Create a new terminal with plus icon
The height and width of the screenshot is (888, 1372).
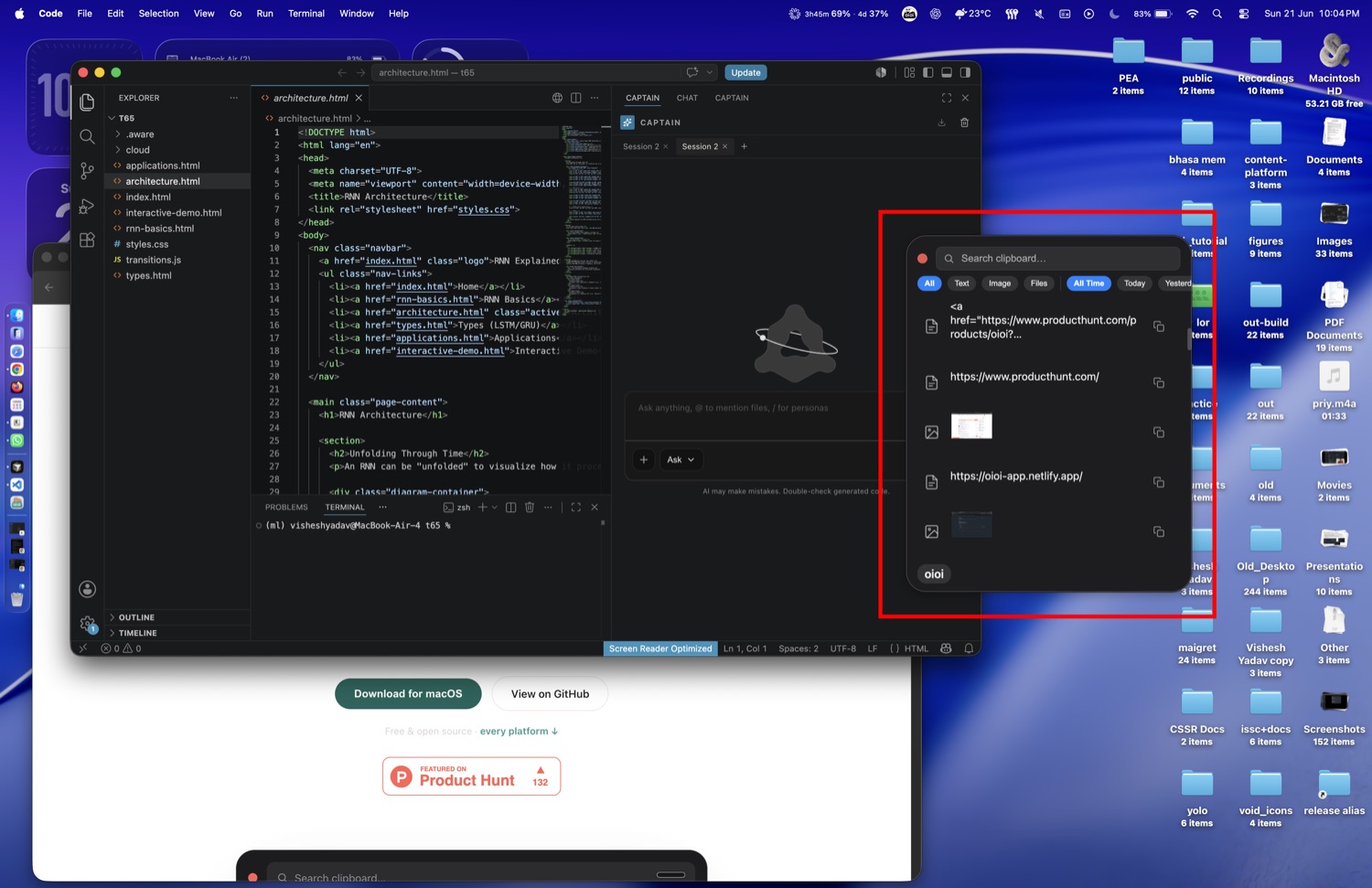482,507
